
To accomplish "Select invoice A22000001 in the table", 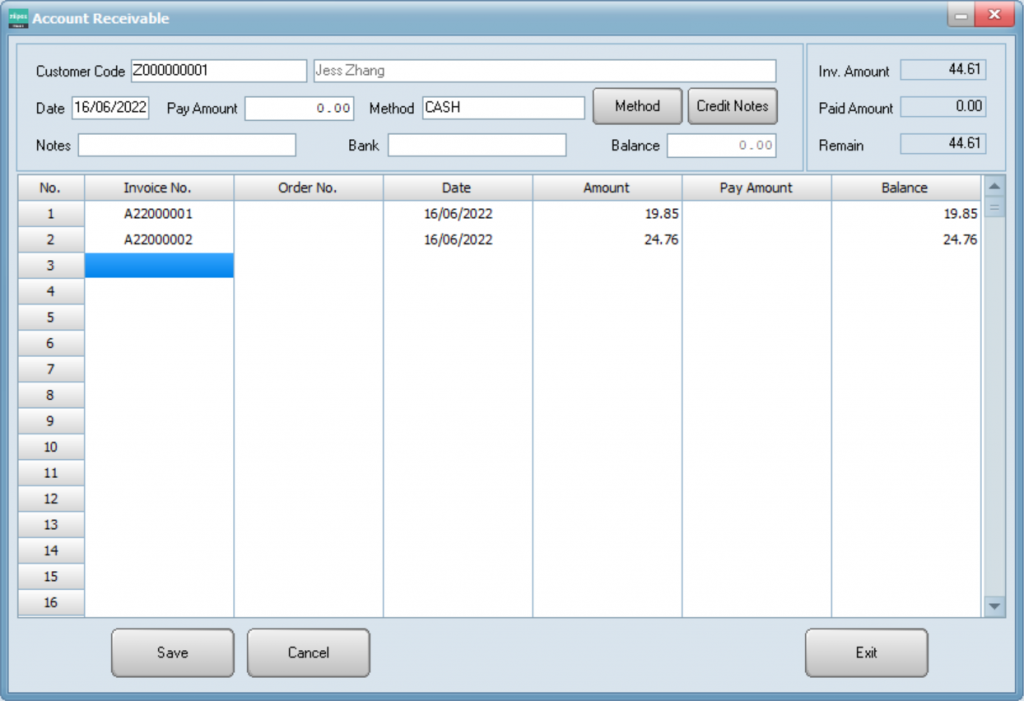I will point(158,214).
